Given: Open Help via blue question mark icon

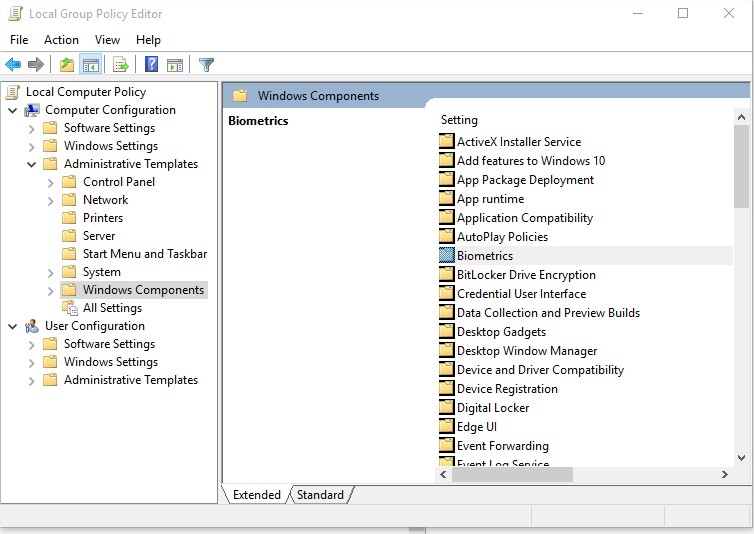Looking at the screenshot, I should coord(151,64).
